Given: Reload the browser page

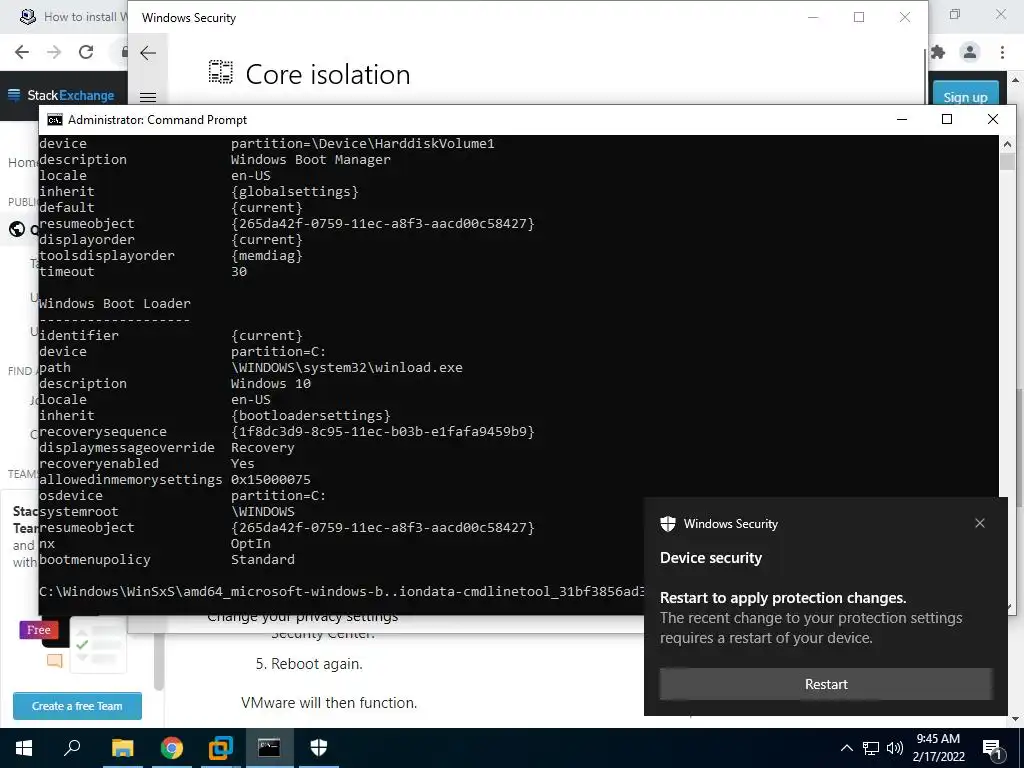Looking at the screenshot, I should pyautogui.click(x=86, y=52).
